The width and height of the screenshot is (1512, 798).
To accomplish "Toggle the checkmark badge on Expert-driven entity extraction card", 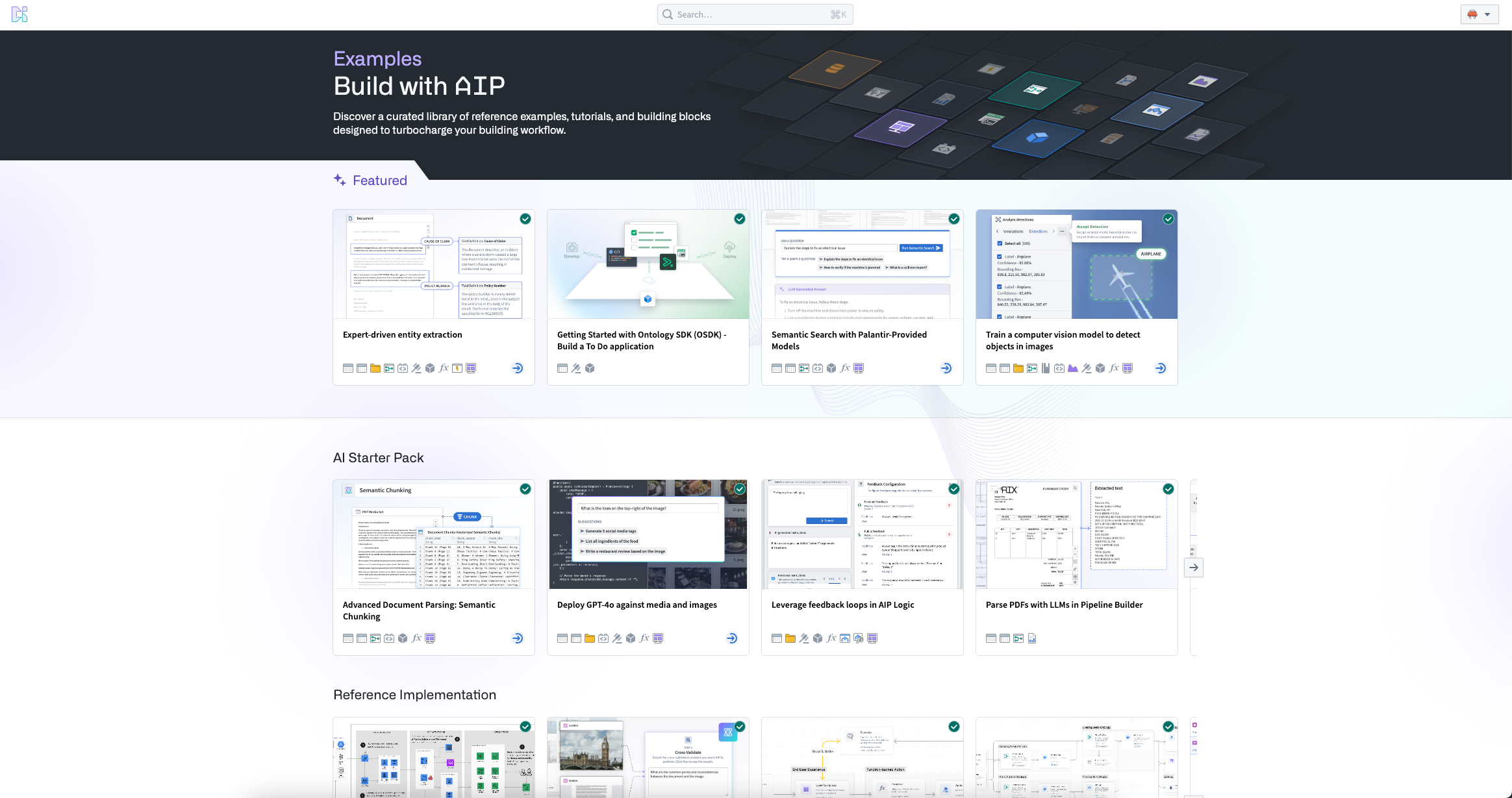I will tap(525, 219).
